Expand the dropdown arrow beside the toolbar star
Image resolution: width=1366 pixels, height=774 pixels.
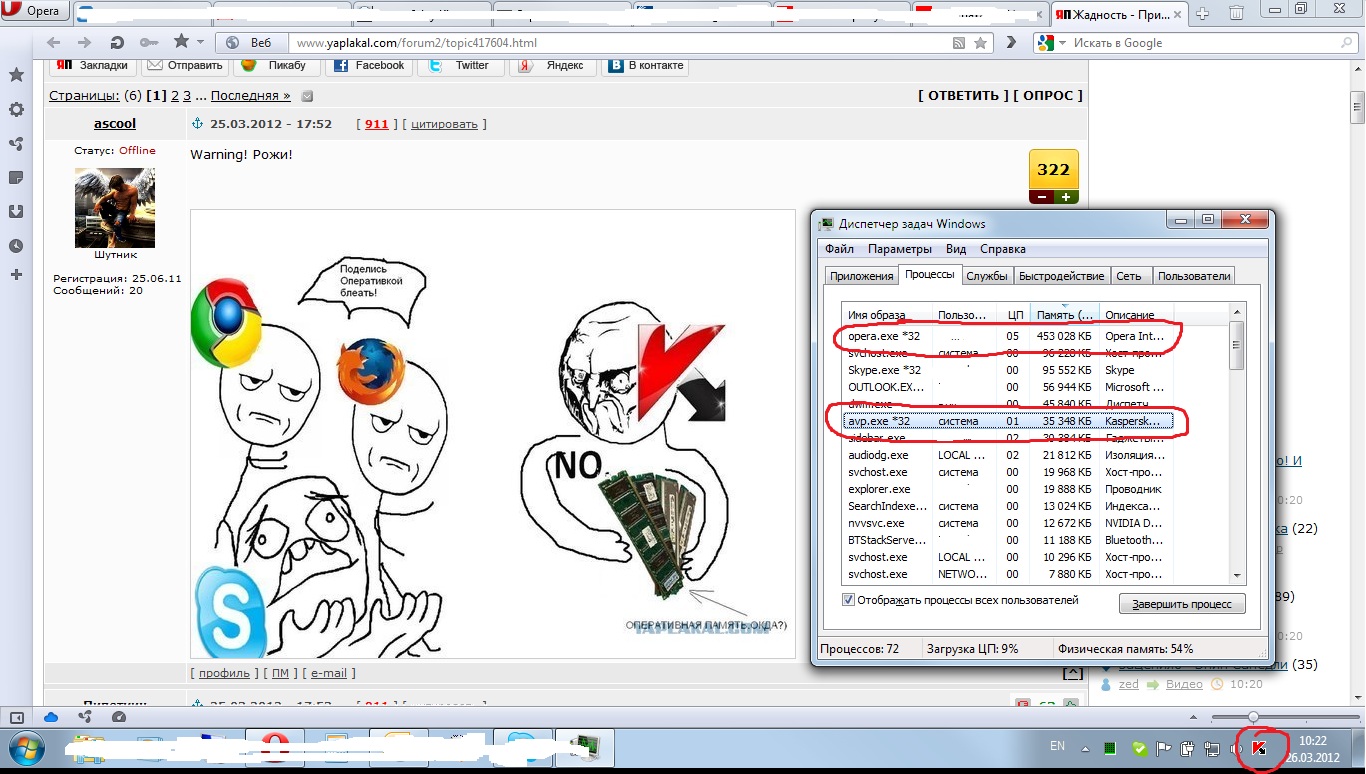pos(200,43)
